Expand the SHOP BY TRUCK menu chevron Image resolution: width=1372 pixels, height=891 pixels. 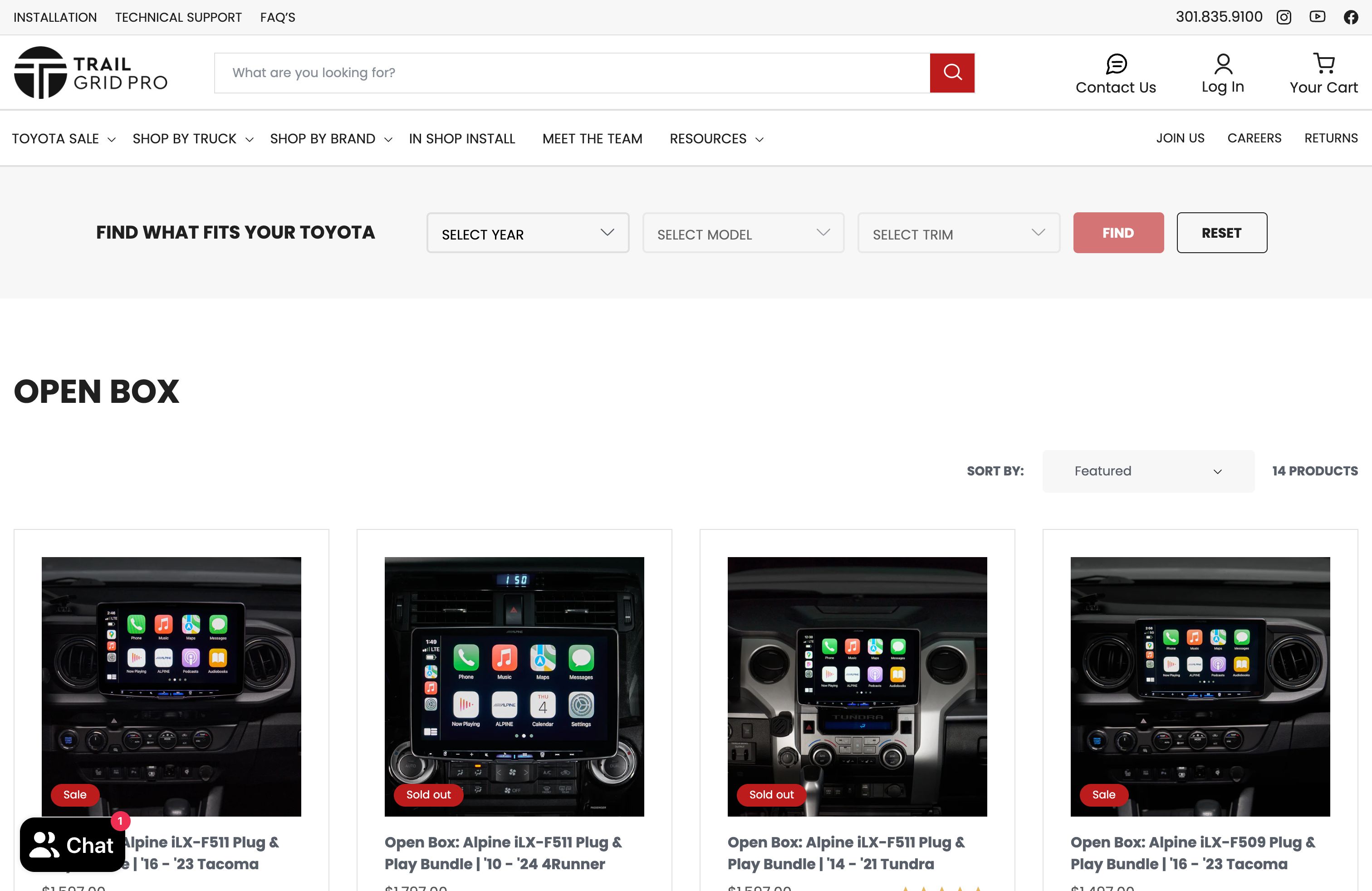pyautogui.click(x=250, y=139)
